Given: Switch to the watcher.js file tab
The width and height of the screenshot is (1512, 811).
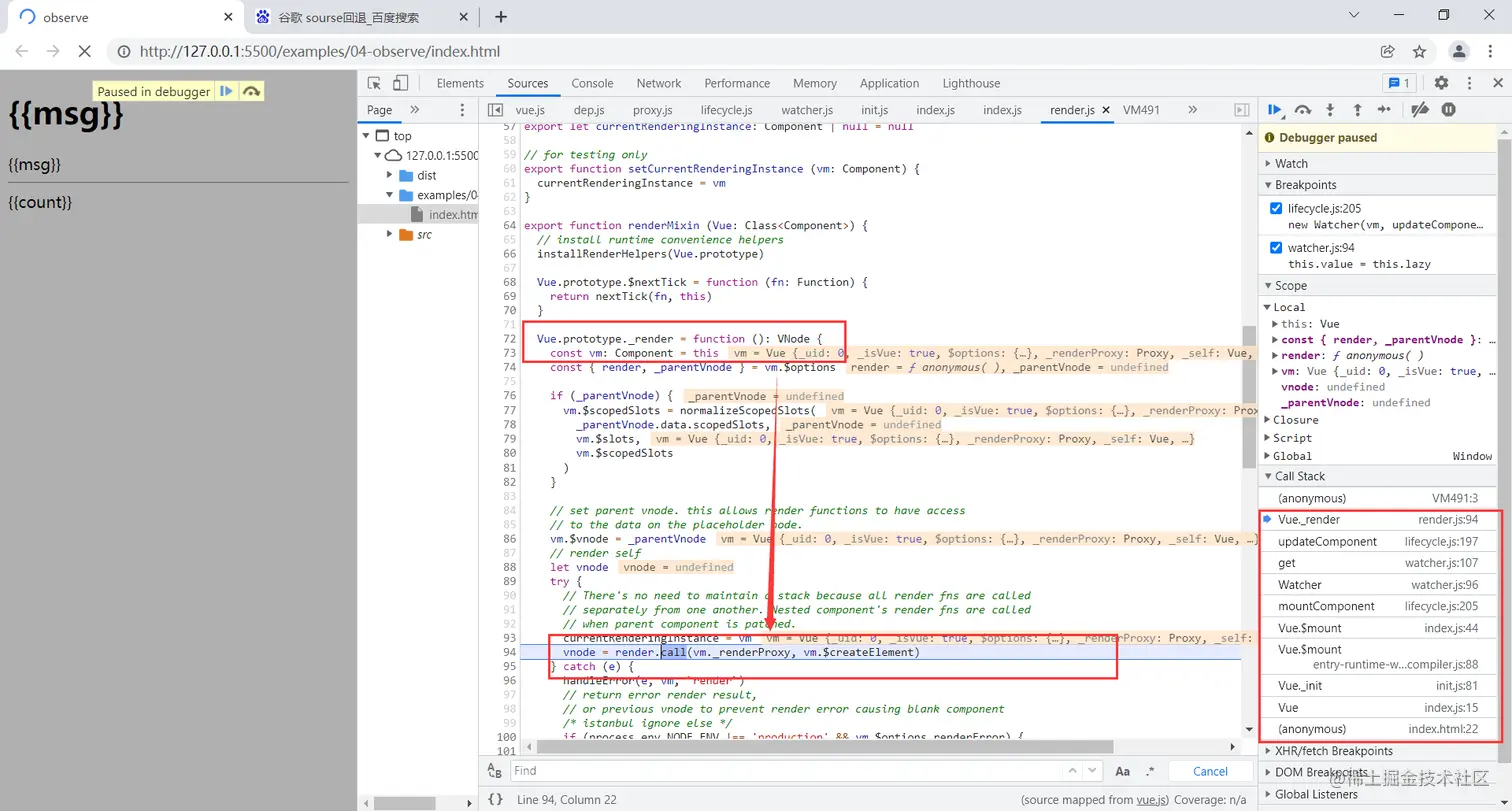Looking at the screenshot, I should pos(806,110).
